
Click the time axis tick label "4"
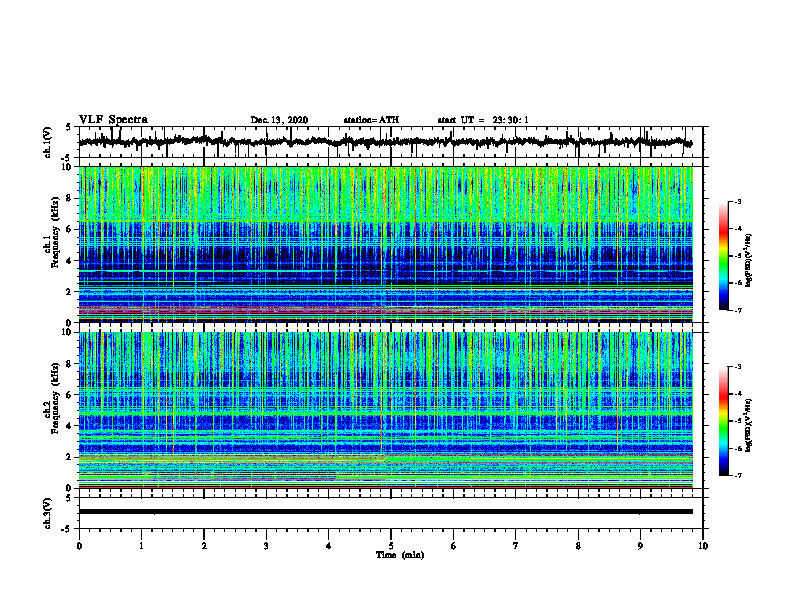pos(329,546)
